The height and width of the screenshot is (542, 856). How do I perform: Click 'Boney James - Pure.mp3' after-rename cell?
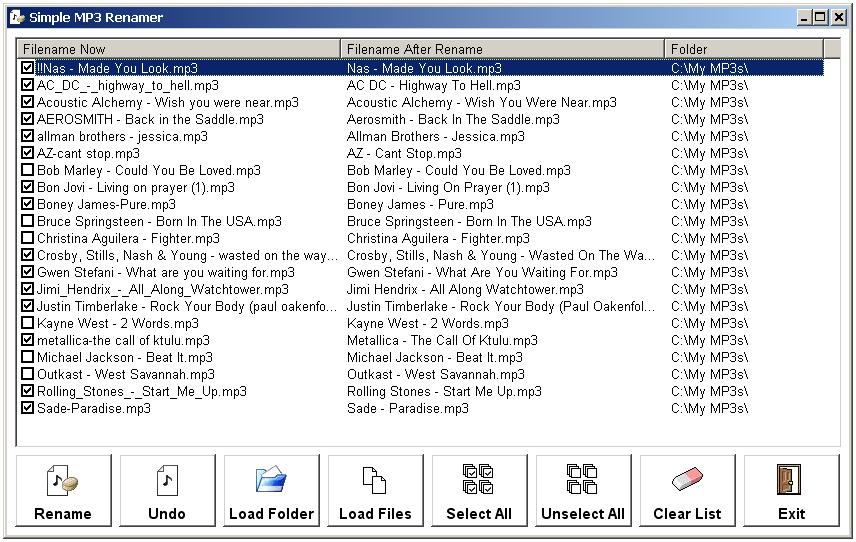click(x=420, y=204)
